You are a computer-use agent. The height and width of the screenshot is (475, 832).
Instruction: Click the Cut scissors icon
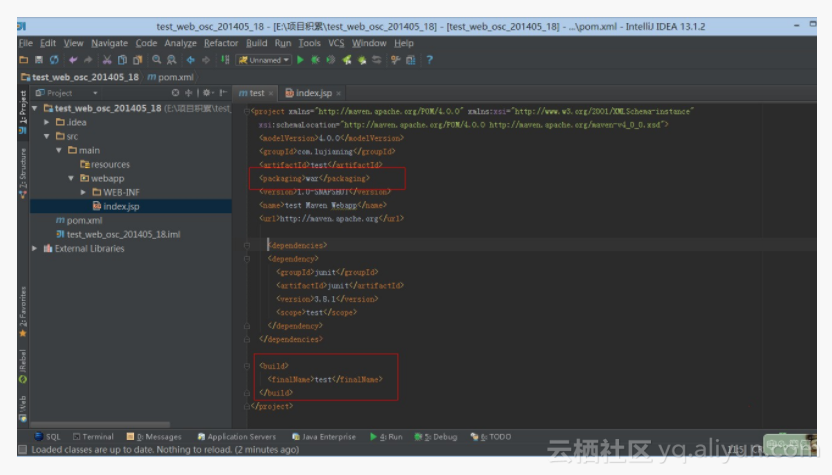coord(107,60)
